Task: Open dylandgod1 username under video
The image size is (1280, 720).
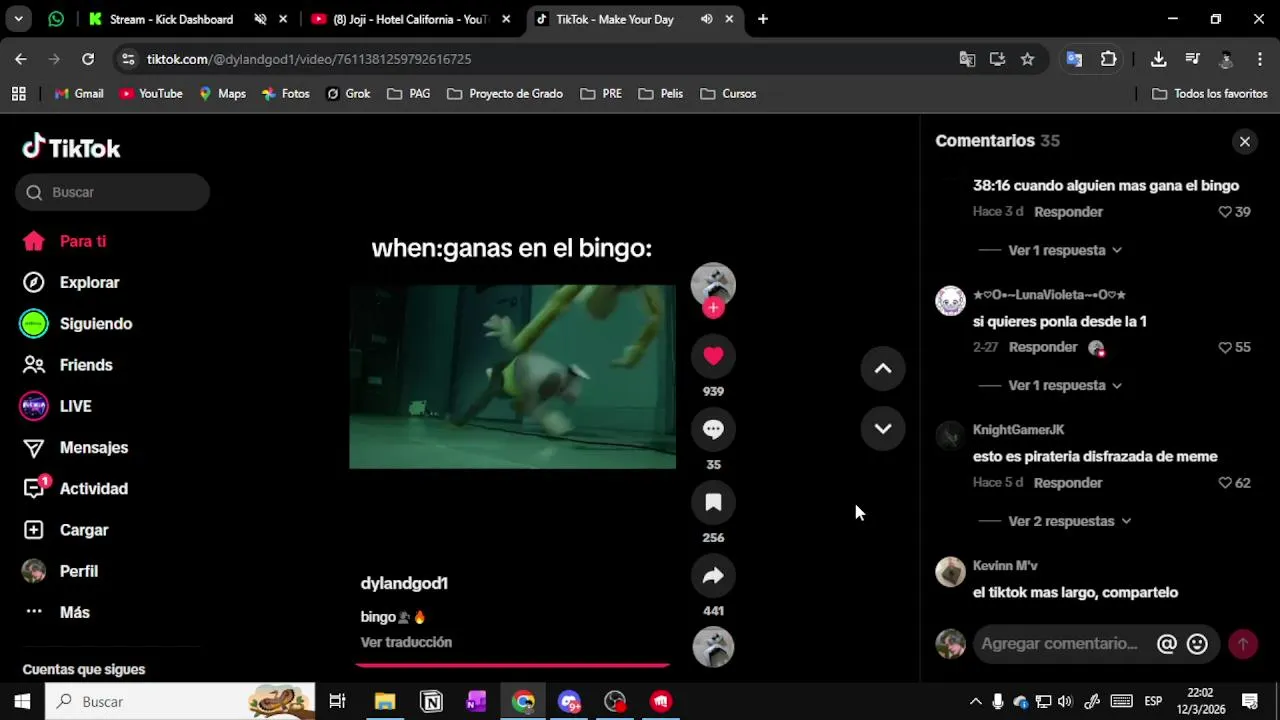Action: [x=404, y=583]
